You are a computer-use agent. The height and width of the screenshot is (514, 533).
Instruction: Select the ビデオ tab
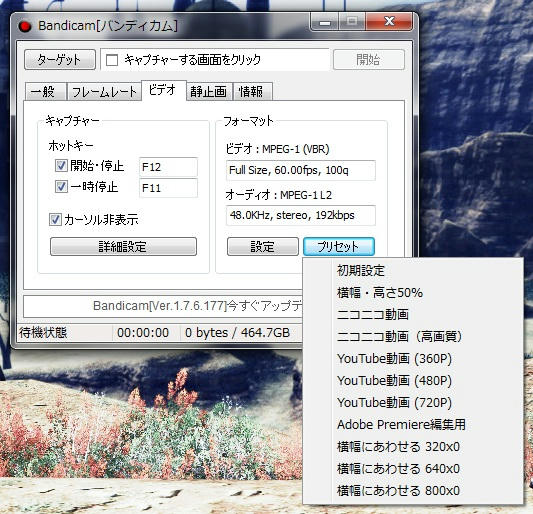pos(164,90)
